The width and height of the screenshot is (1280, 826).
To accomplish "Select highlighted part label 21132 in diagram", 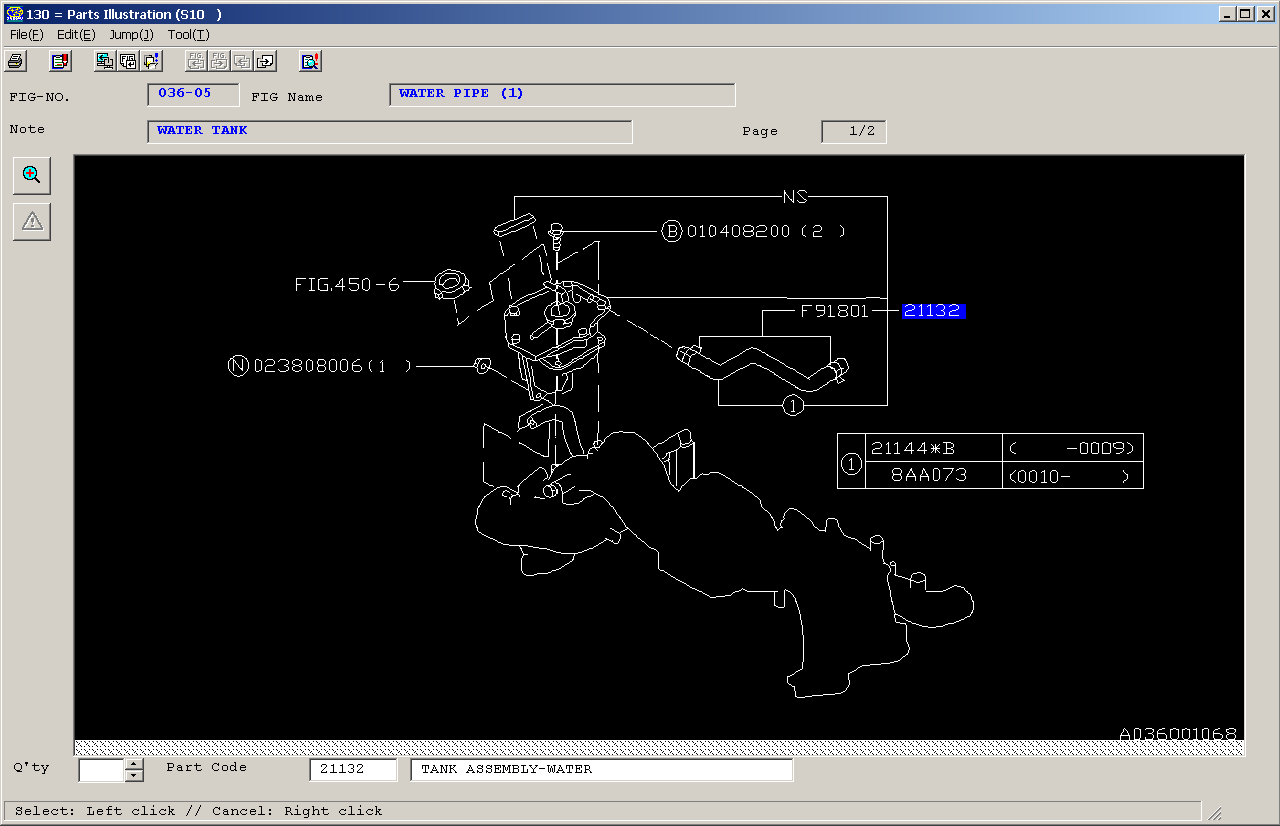I will click(x=933, y=311).
